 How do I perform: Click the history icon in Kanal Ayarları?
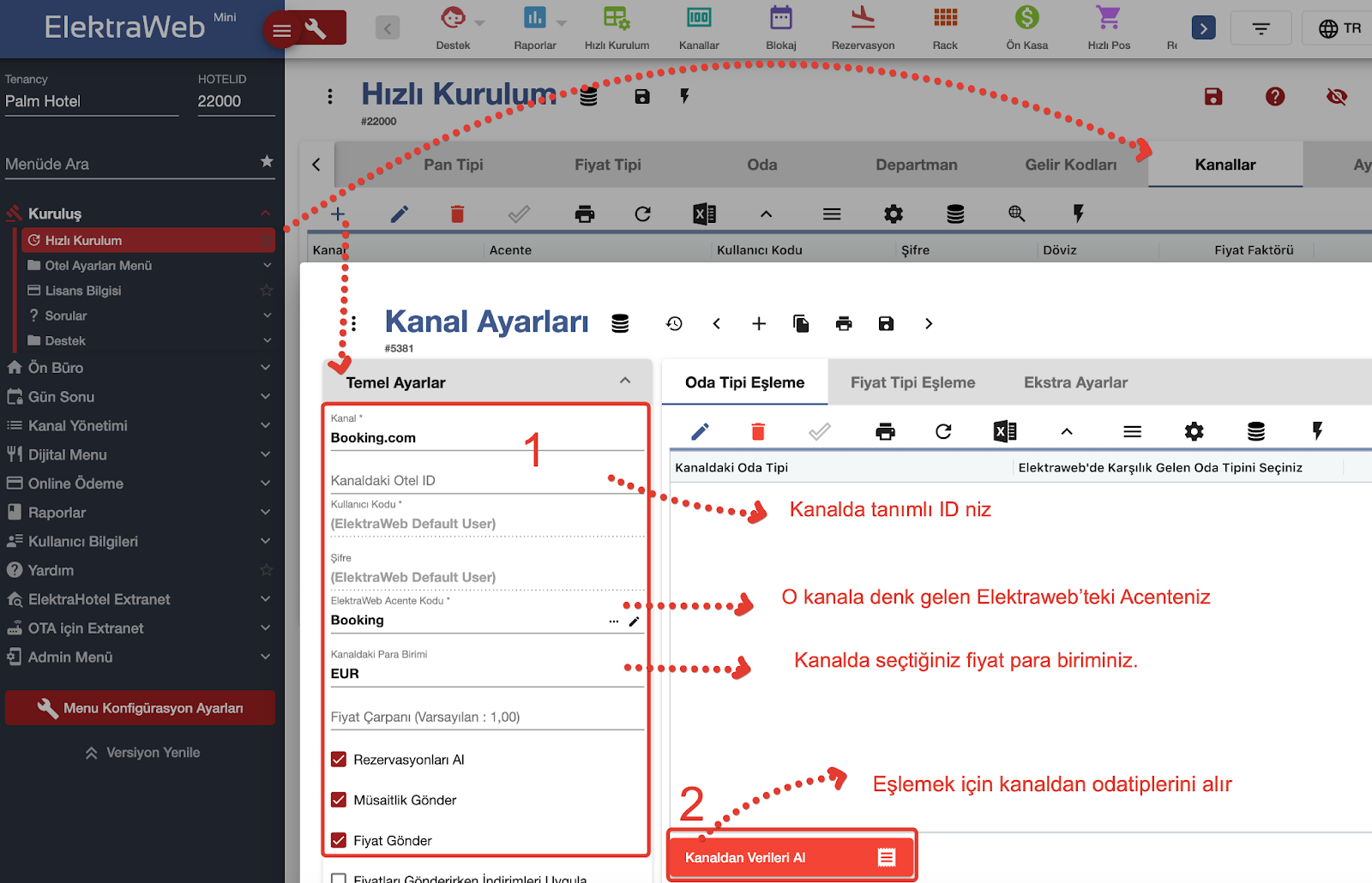point(674,323)
